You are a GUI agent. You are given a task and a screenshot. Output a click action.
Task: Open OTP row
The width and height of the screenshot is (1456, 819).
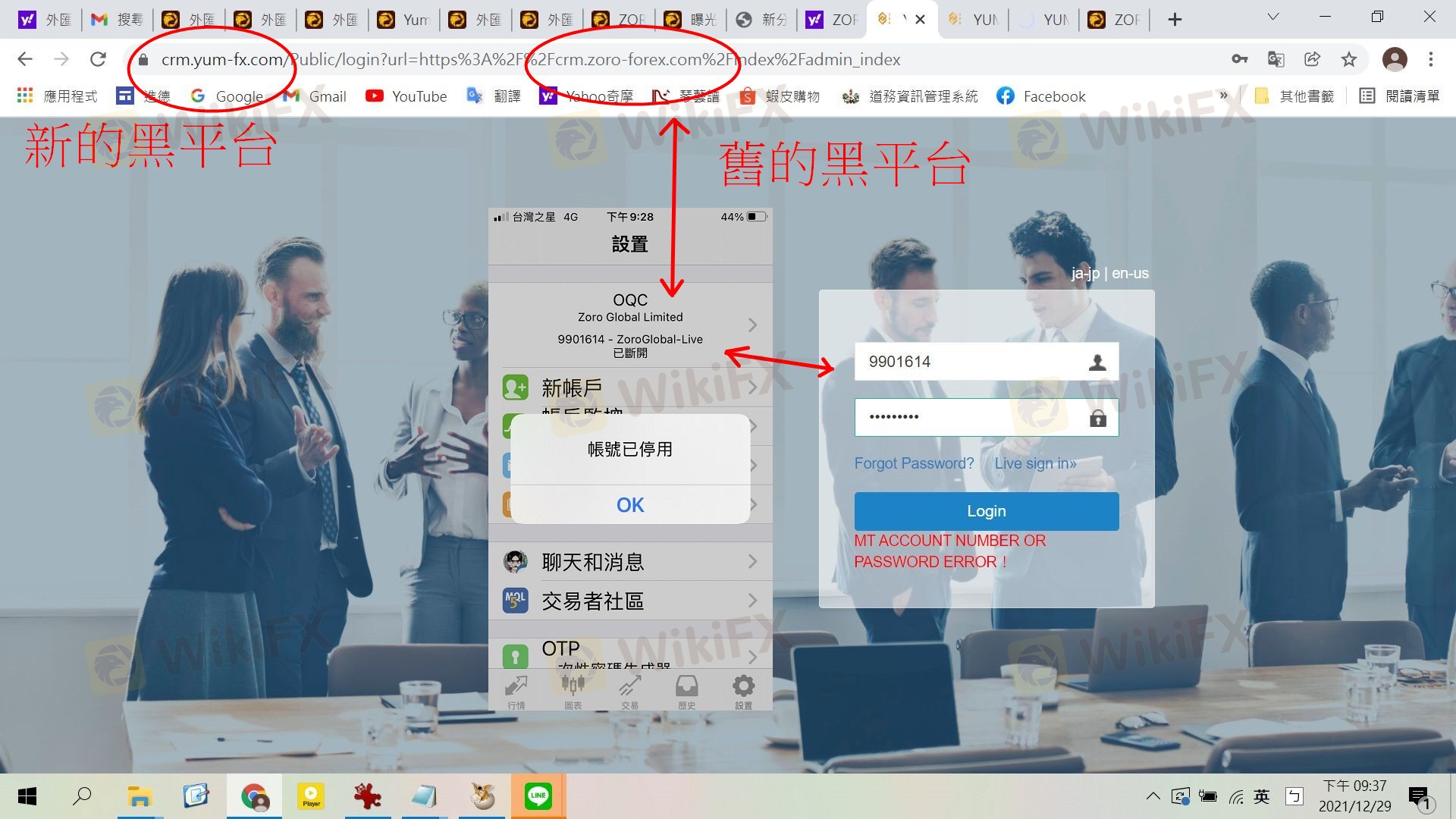click(x=630, y=654)
